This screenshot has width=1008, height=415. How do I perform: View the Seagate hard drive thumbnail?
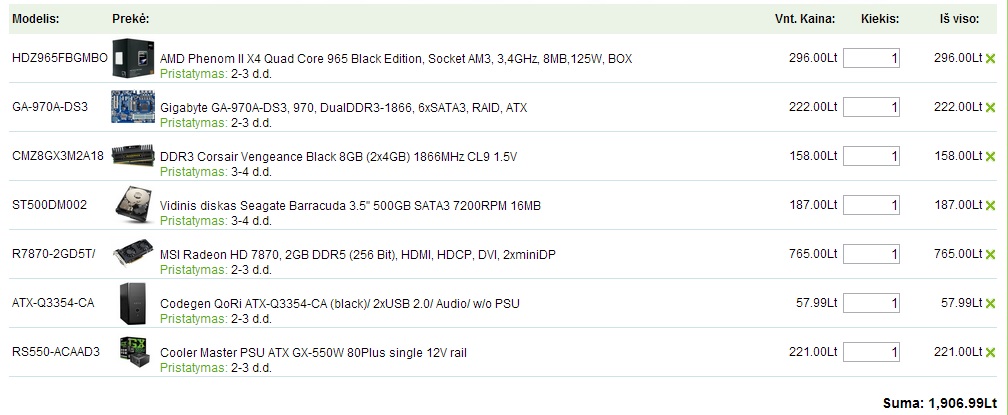[134, 204]
